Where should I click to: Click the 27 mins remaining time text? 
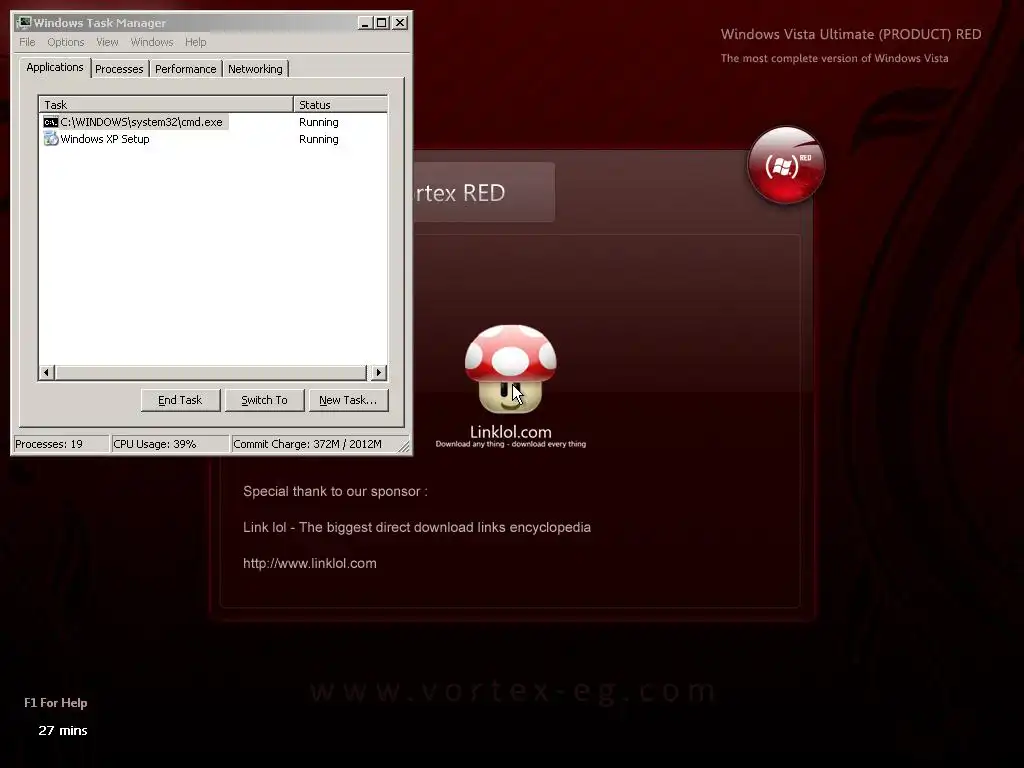pyautogui.click(x=63, y=730)
